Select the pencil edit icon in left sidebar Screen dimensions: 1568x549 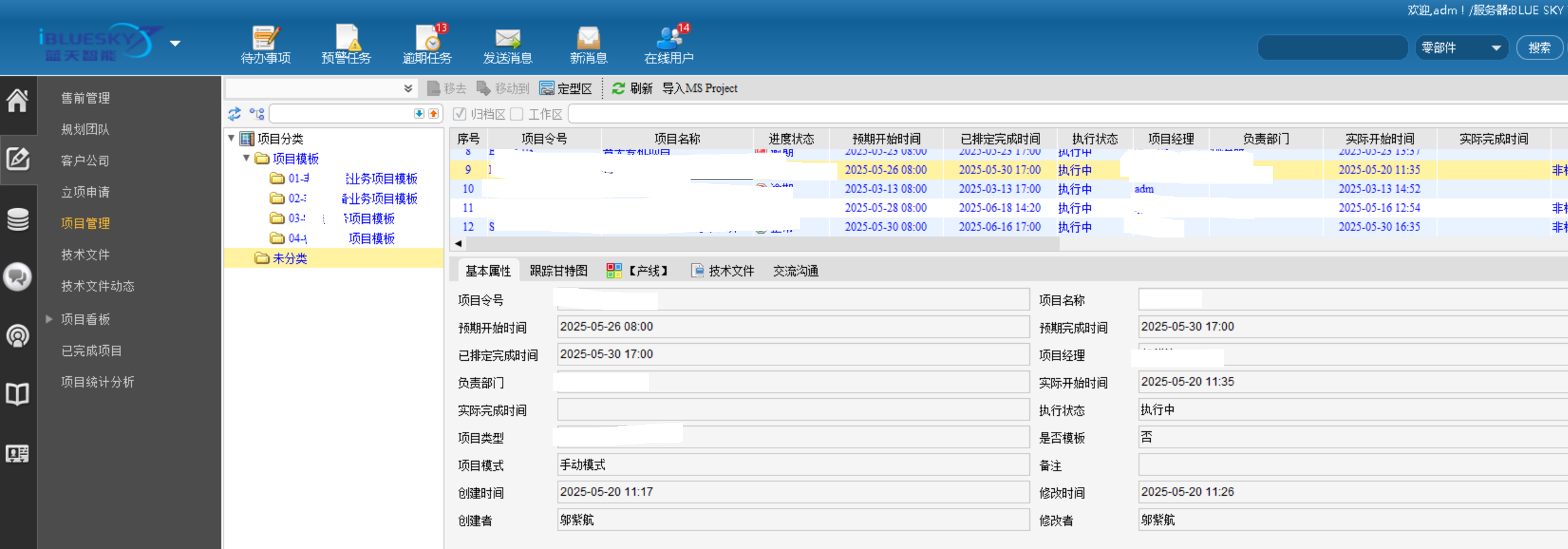click(x=18, y=158)
